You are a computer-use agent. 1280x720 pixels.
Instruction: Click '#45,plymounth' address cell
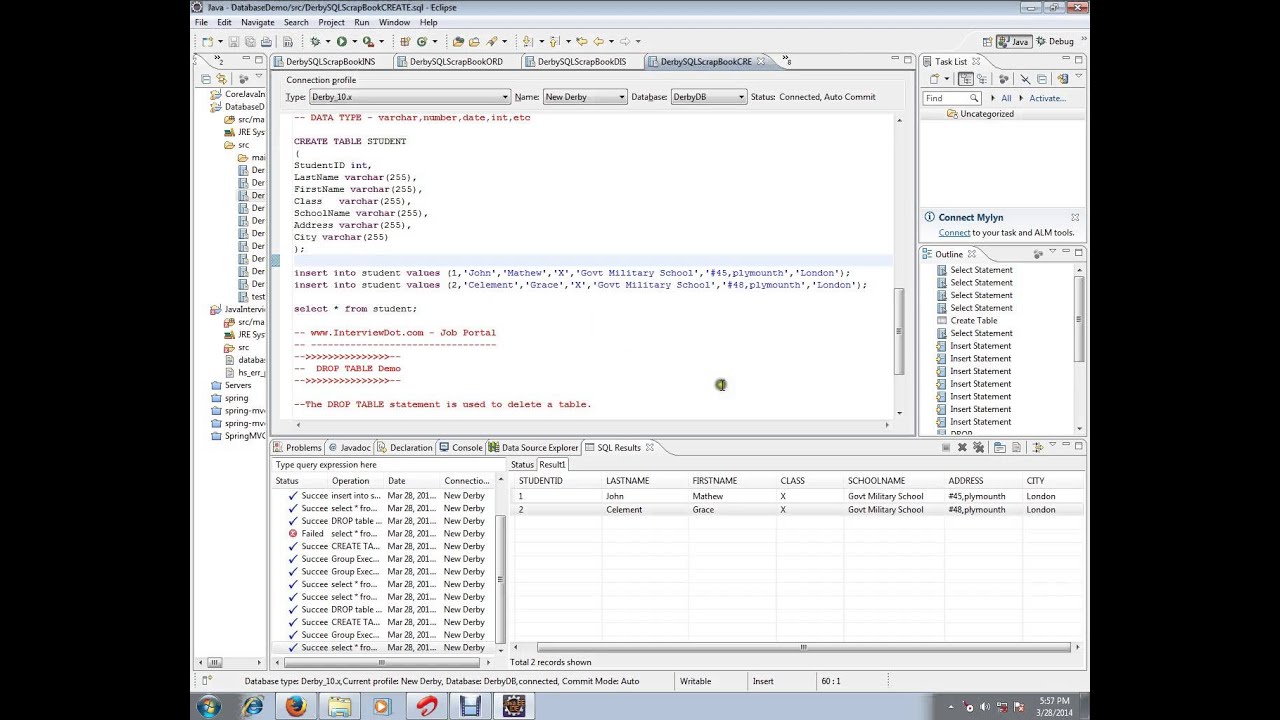(x=977, y=496)
